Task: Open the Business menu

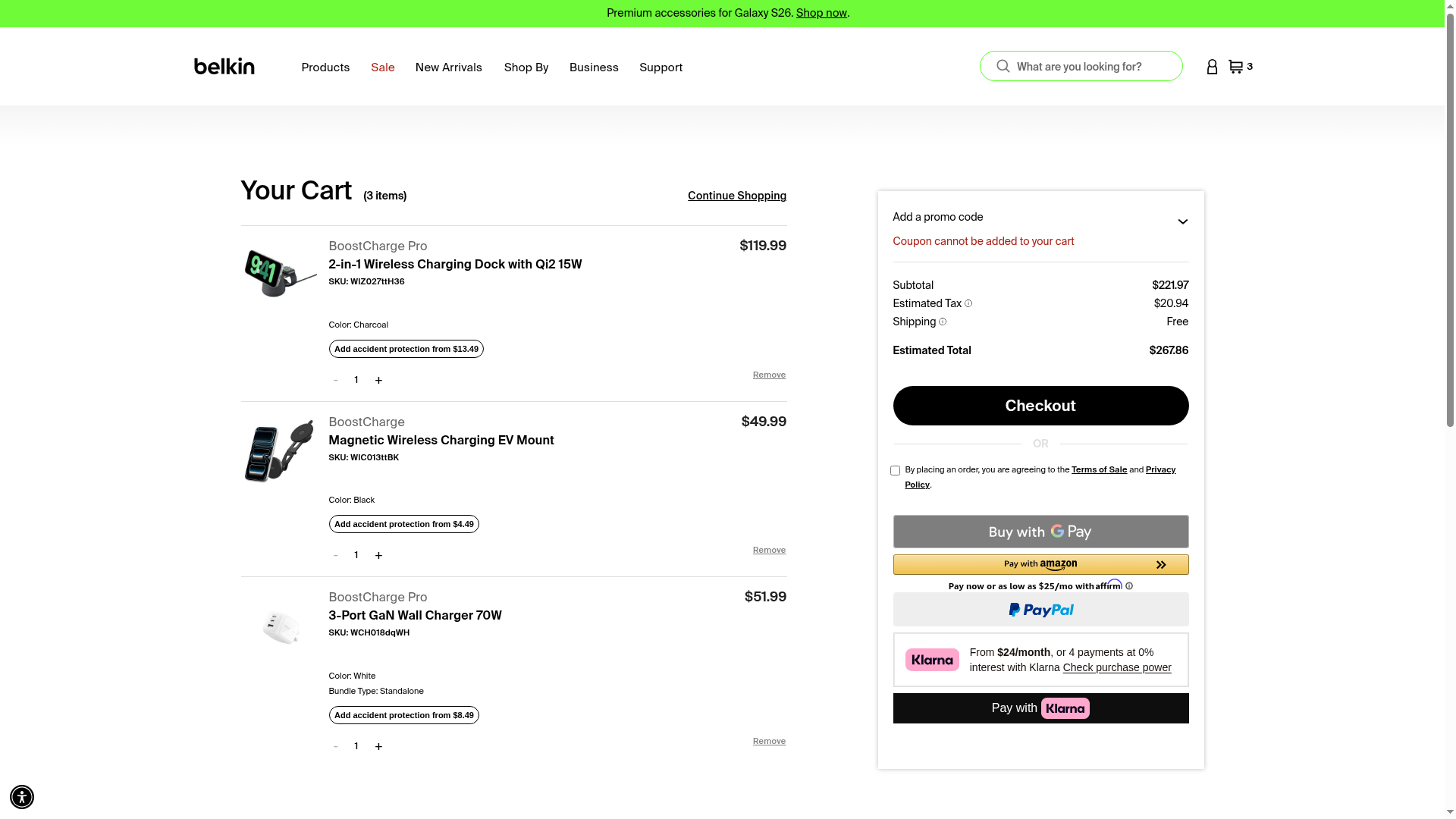Action: 594,67
